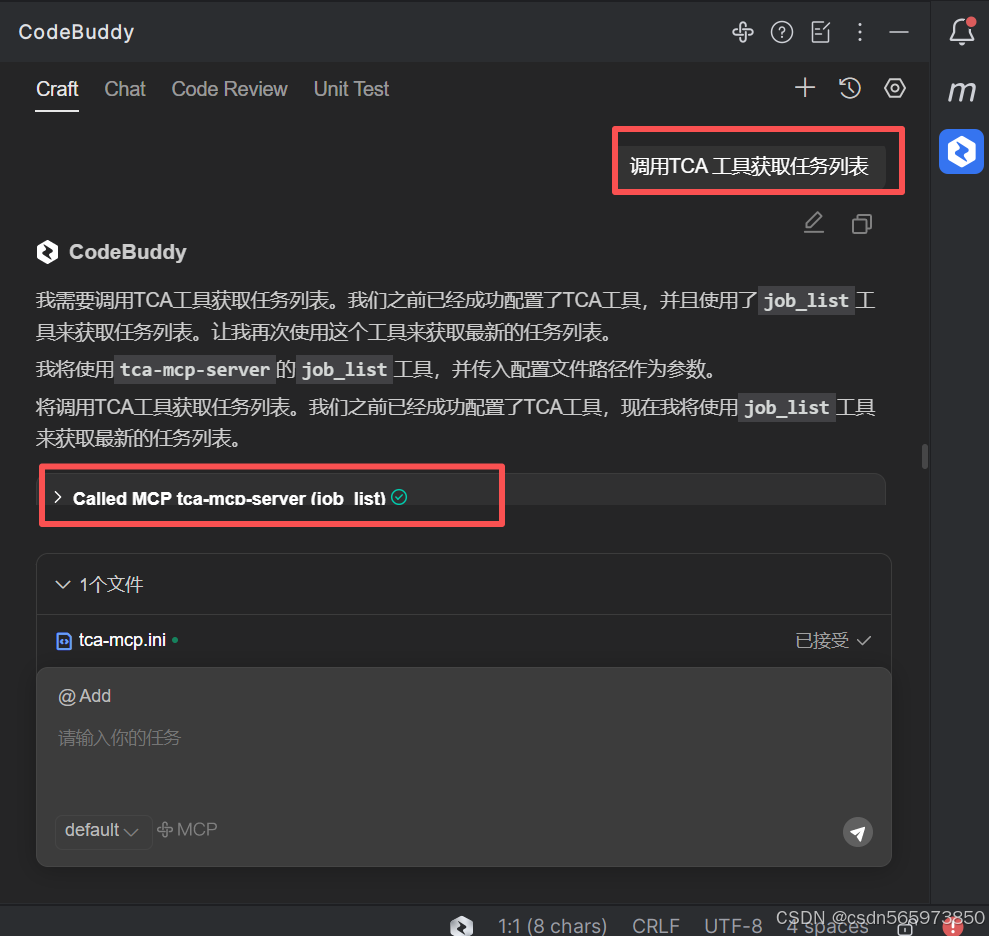Click the CRLF line separator indicator
Image resolution: width=989 pixels, height=936 pixels.
click(x=656, y=925)
